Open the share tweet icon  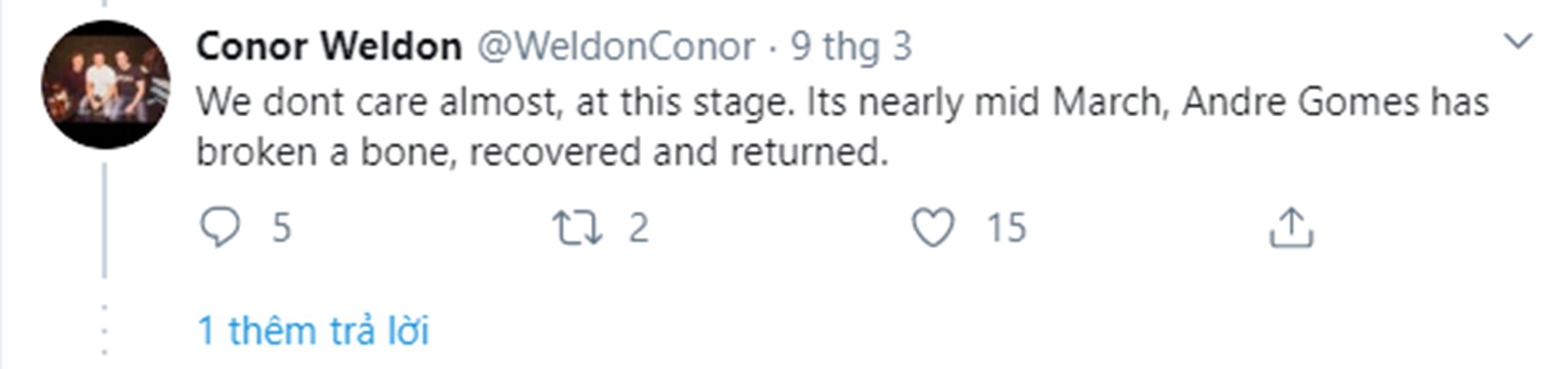[1291, 227]
